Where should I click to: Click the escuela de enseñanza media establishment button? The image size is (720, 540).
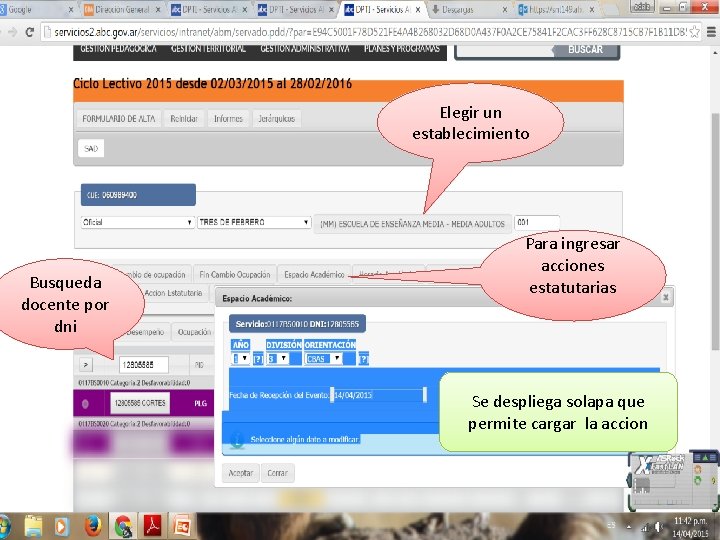pyautogui.click(x=412, y=224)
